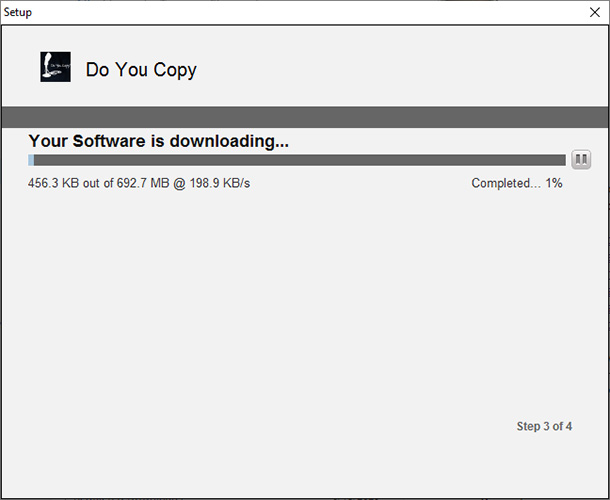The width and height of the screenshot is (610, 500).
Task: Pause the download with the pause button
Action: 581,160
